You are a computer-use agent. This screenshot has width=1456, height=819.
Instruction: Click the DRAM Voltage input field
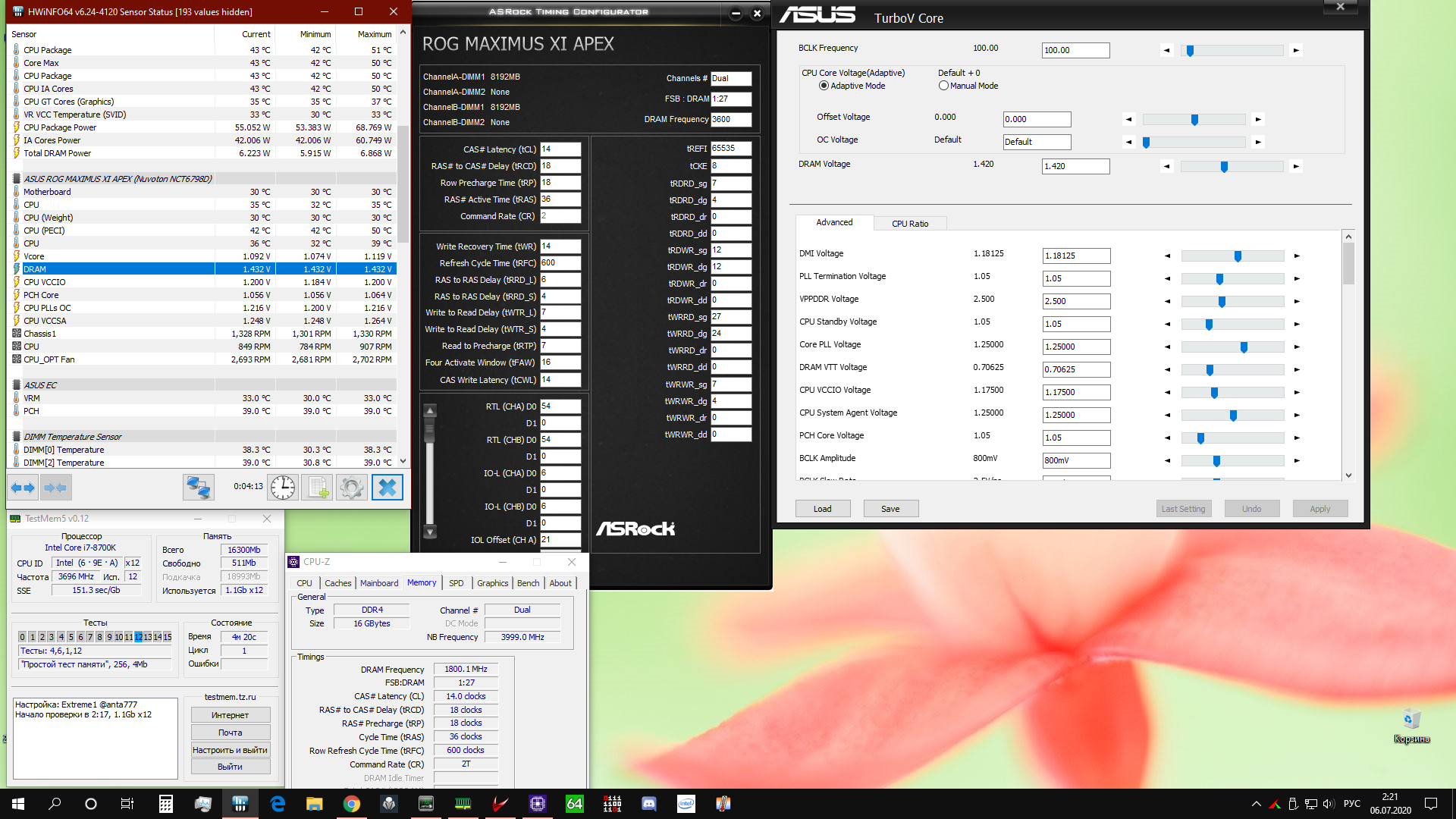[1075, 166]
